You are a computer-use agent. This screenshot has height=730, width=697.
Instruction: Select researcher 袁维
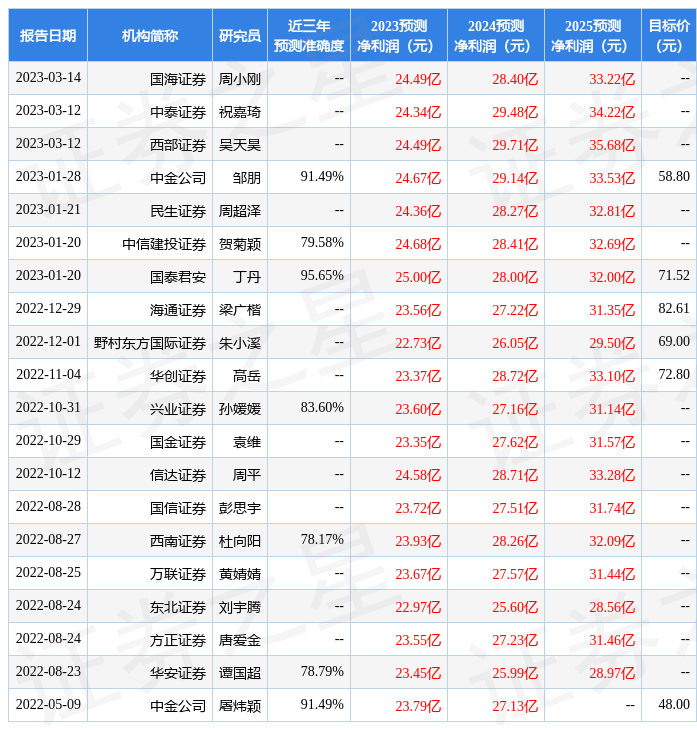[247, 442]
